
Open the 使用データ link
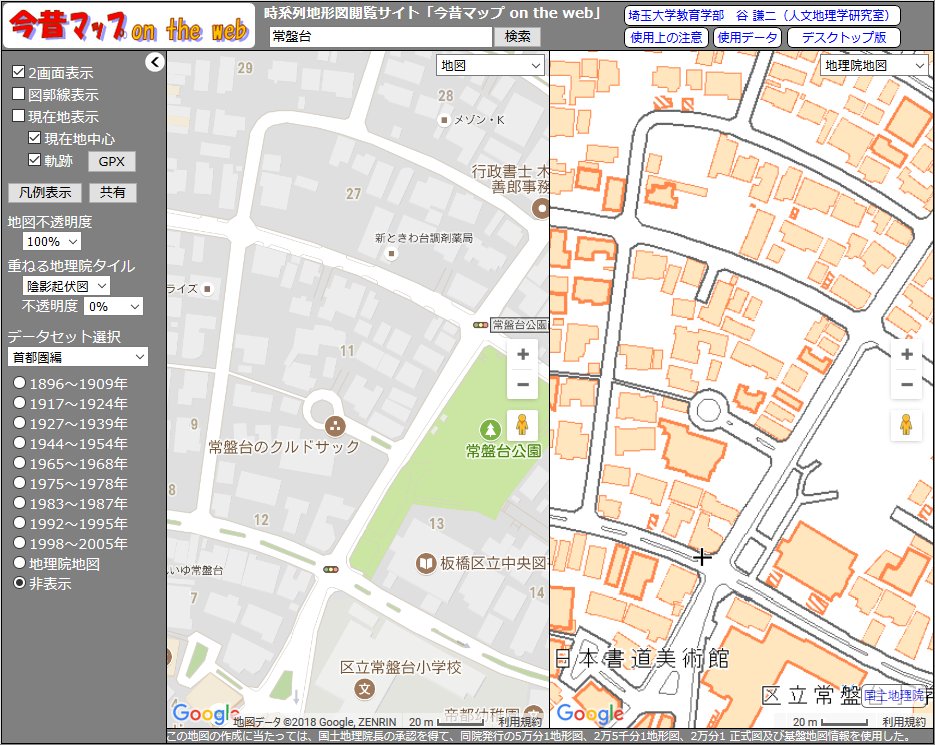coord(747,37)
